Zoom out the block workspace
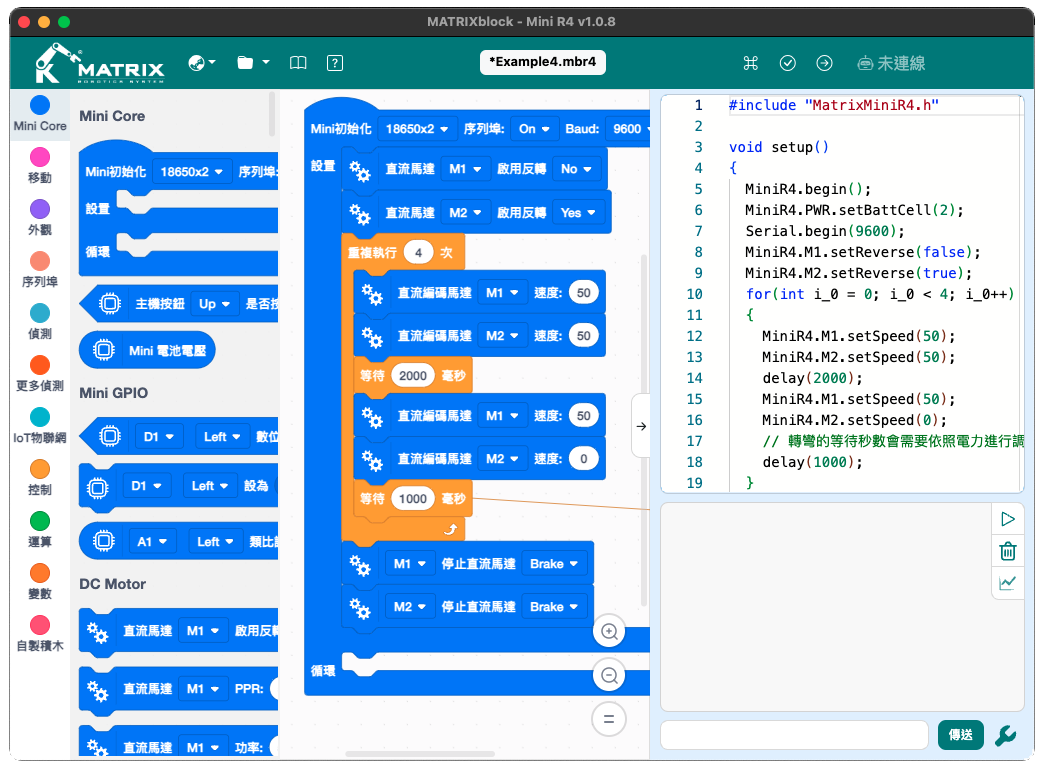The width and height of the screenshot is (1046, 772). [x=609, y=675]
